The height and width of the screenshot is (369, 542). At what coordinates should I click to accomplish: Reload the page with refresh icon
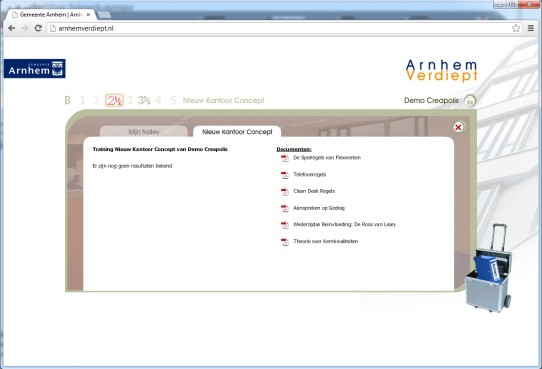(x=38, y=28)
